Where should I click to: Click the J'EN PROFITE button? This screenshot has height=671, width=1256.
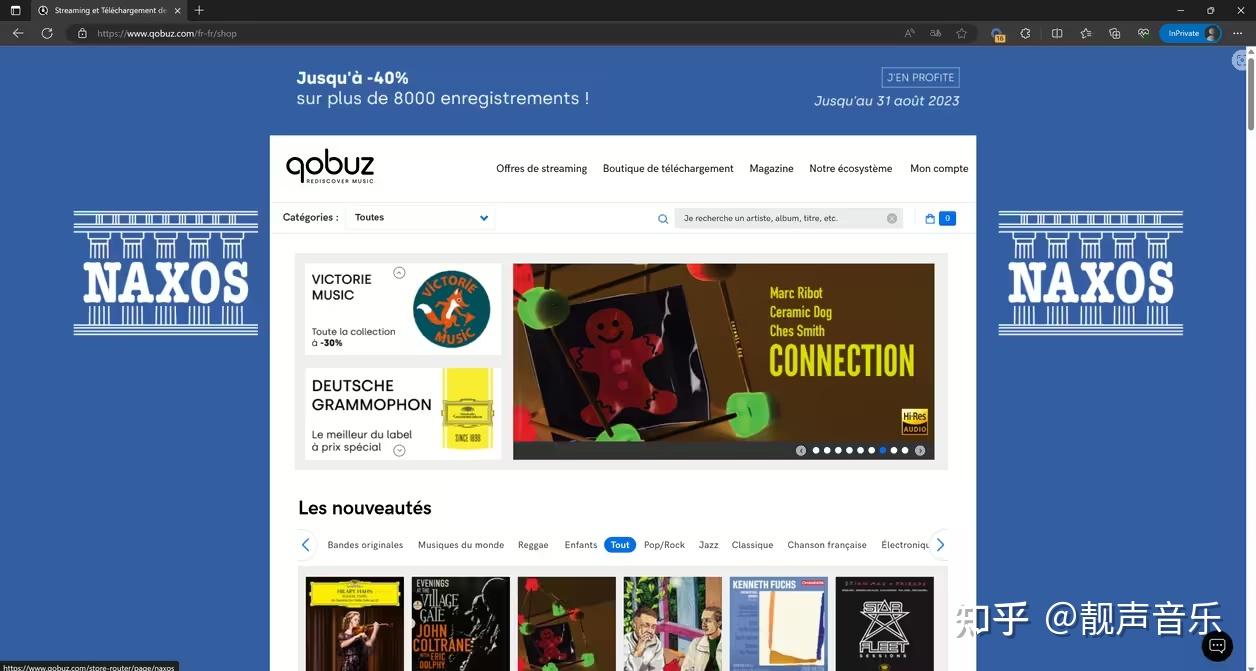tap(921, 77)
